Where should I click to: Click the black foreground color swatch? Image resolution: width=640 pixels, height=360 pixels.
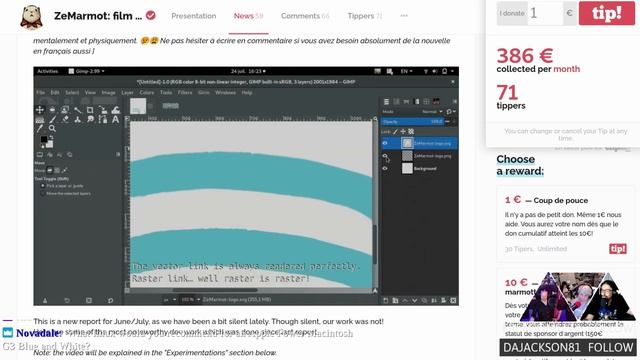pos(44,140)
